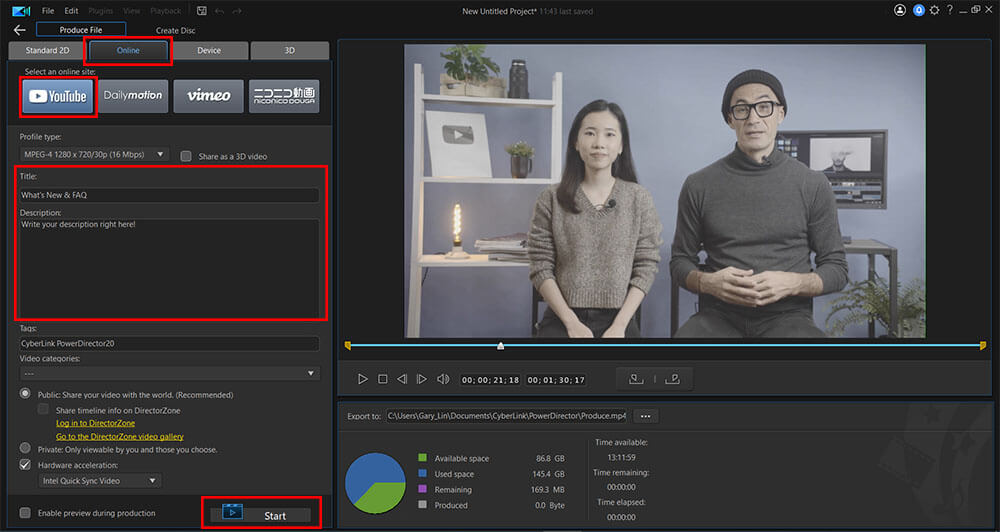
Task: Click the Start production button
Action: 261,515
